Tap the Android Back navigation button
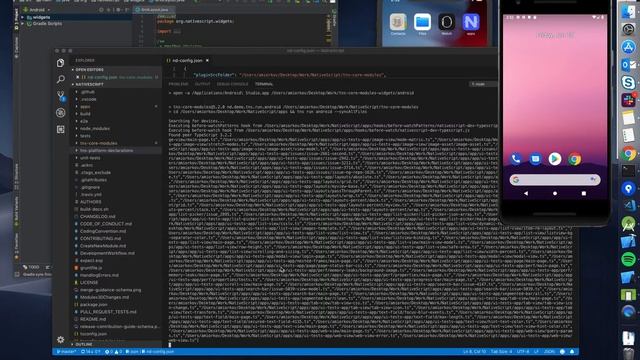 point(526,193)
